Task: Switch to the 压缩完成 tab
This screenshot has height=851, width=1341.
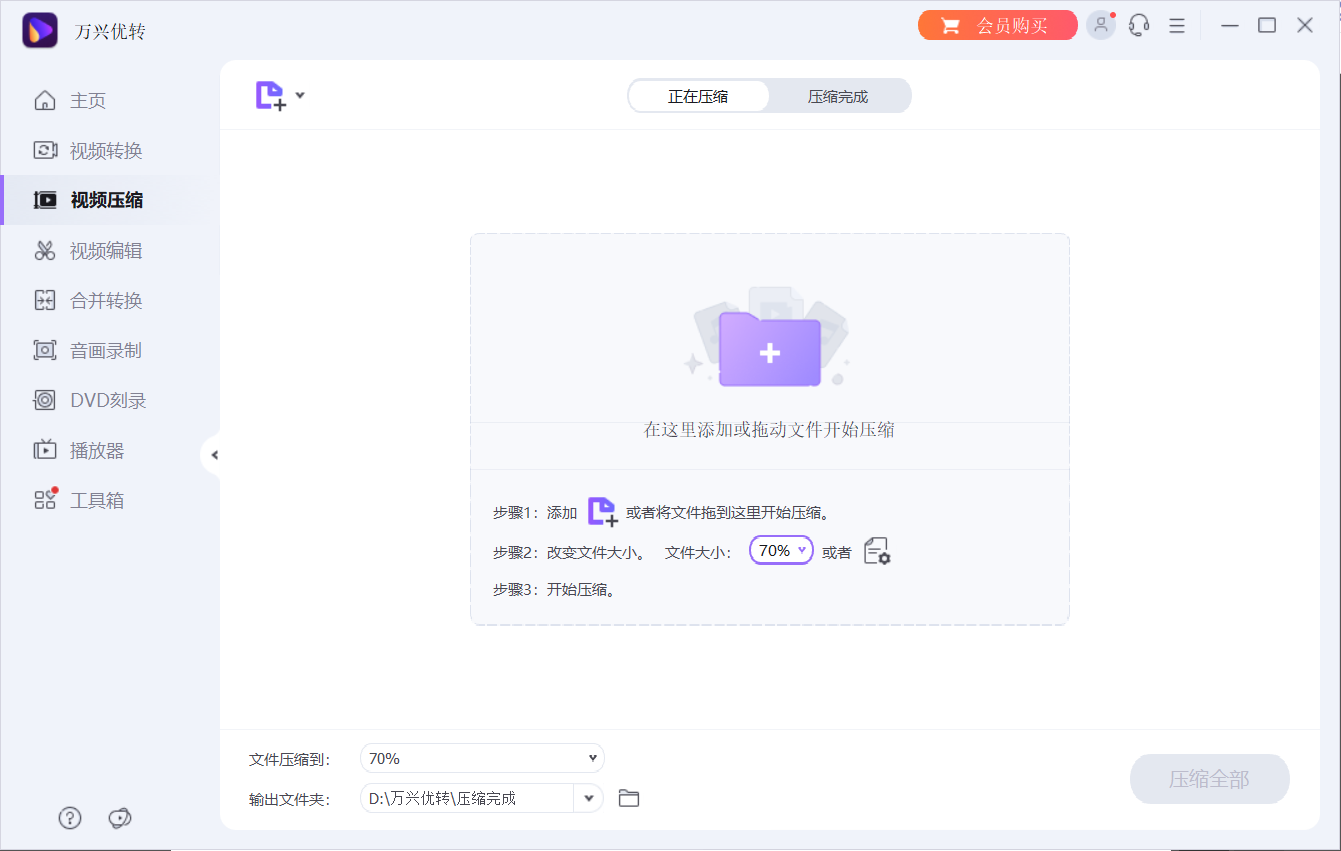Action: pyautogui.click(x=838, y=97)
